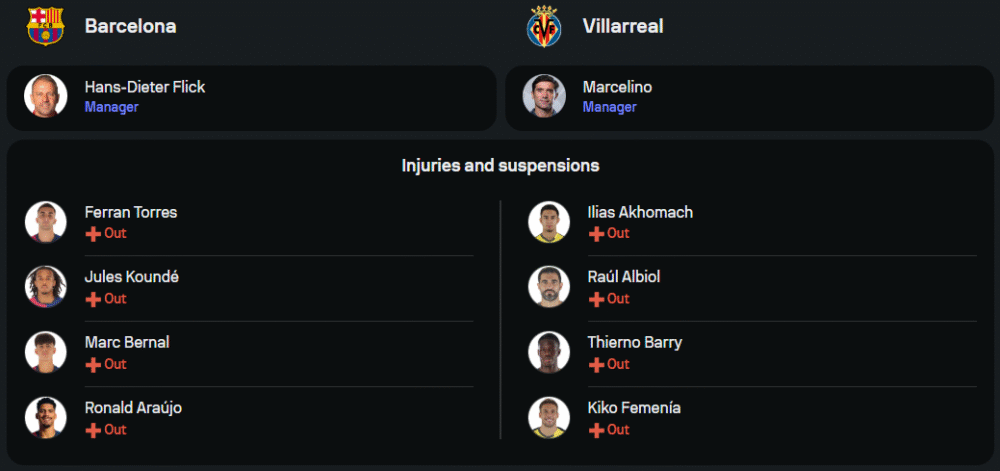Viewport: 1000px width, 471px height.
Task: Click the Barcelona club crest icon
Action: coord(45,26)
